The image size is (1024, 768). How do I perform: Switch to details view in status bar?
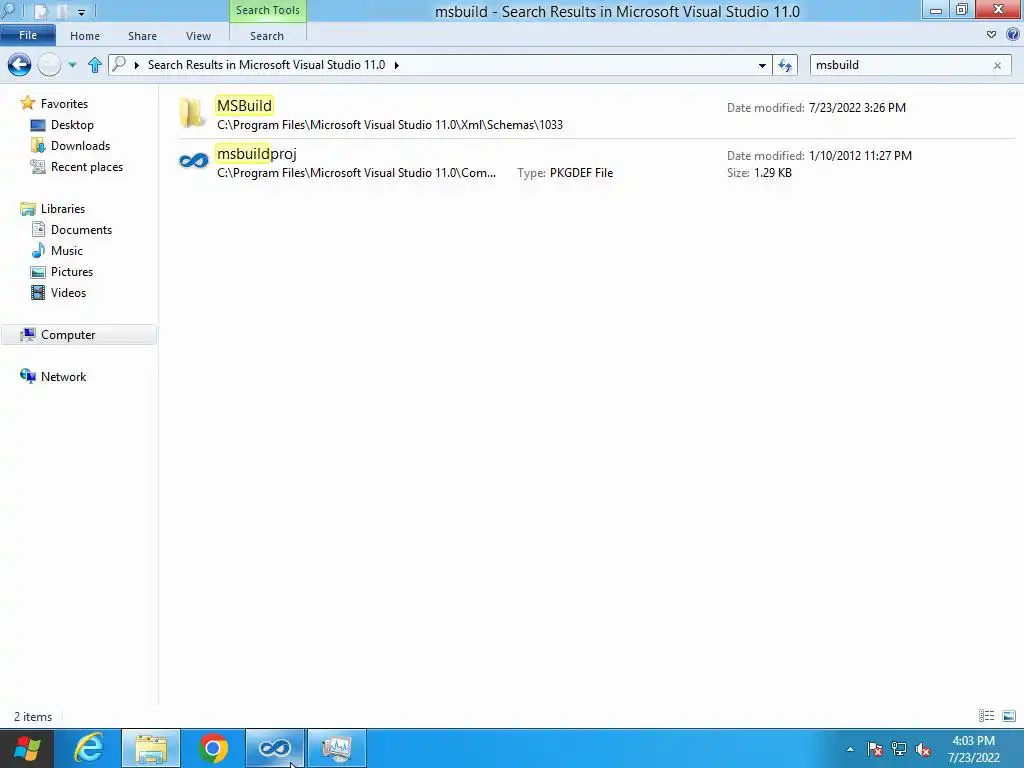coord(987,716)
